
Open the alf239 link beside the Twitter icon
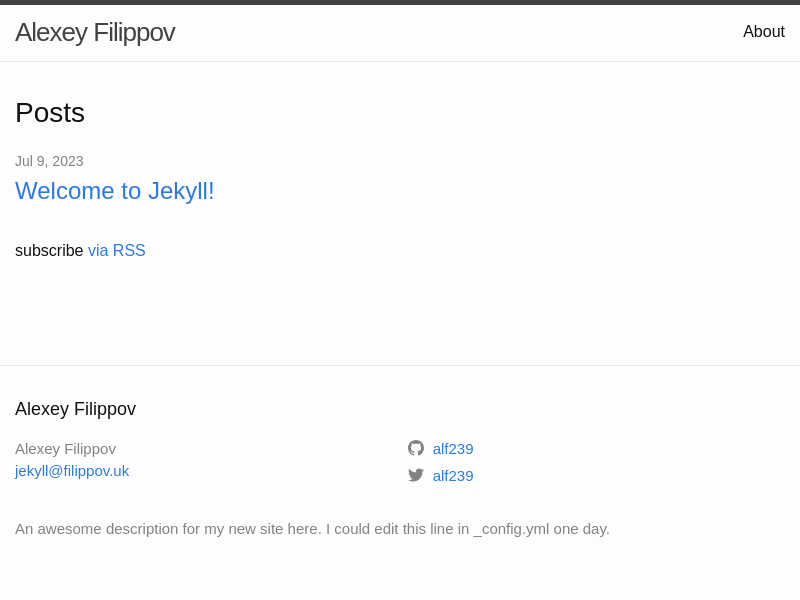click(453, 476)
